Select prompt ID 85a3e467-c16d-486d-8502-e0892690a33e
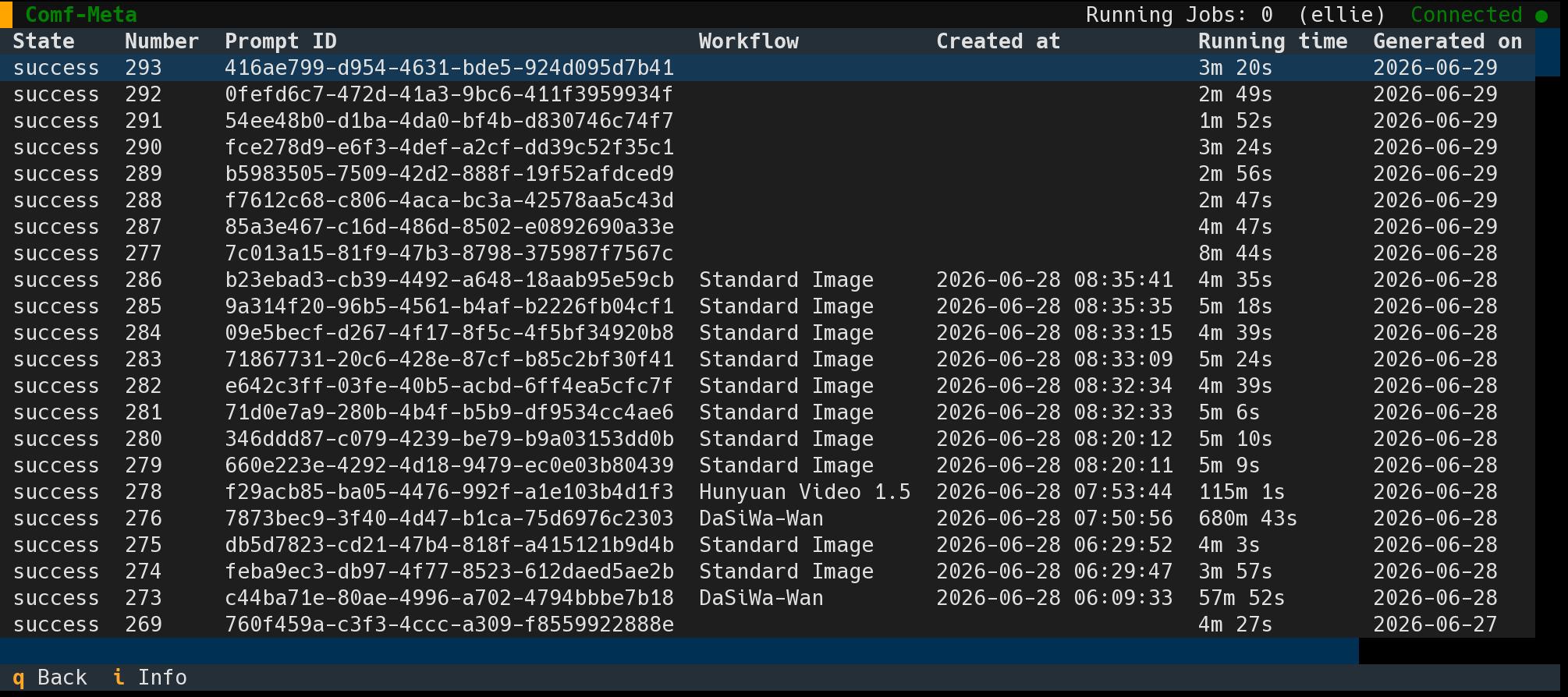This screenshot has width=1568, height=697. [x=449, y=227]
